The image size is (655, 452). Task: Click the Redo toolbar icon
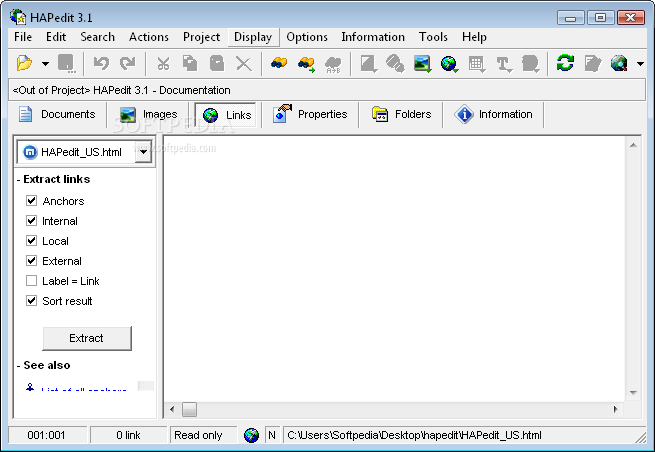(128, 63)
